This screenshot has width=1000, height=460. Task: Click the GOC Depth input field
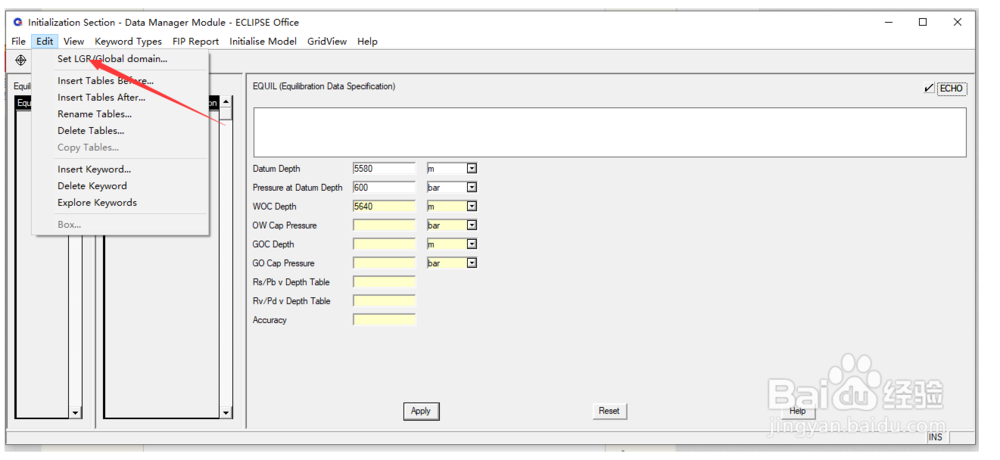pos(384,244)
